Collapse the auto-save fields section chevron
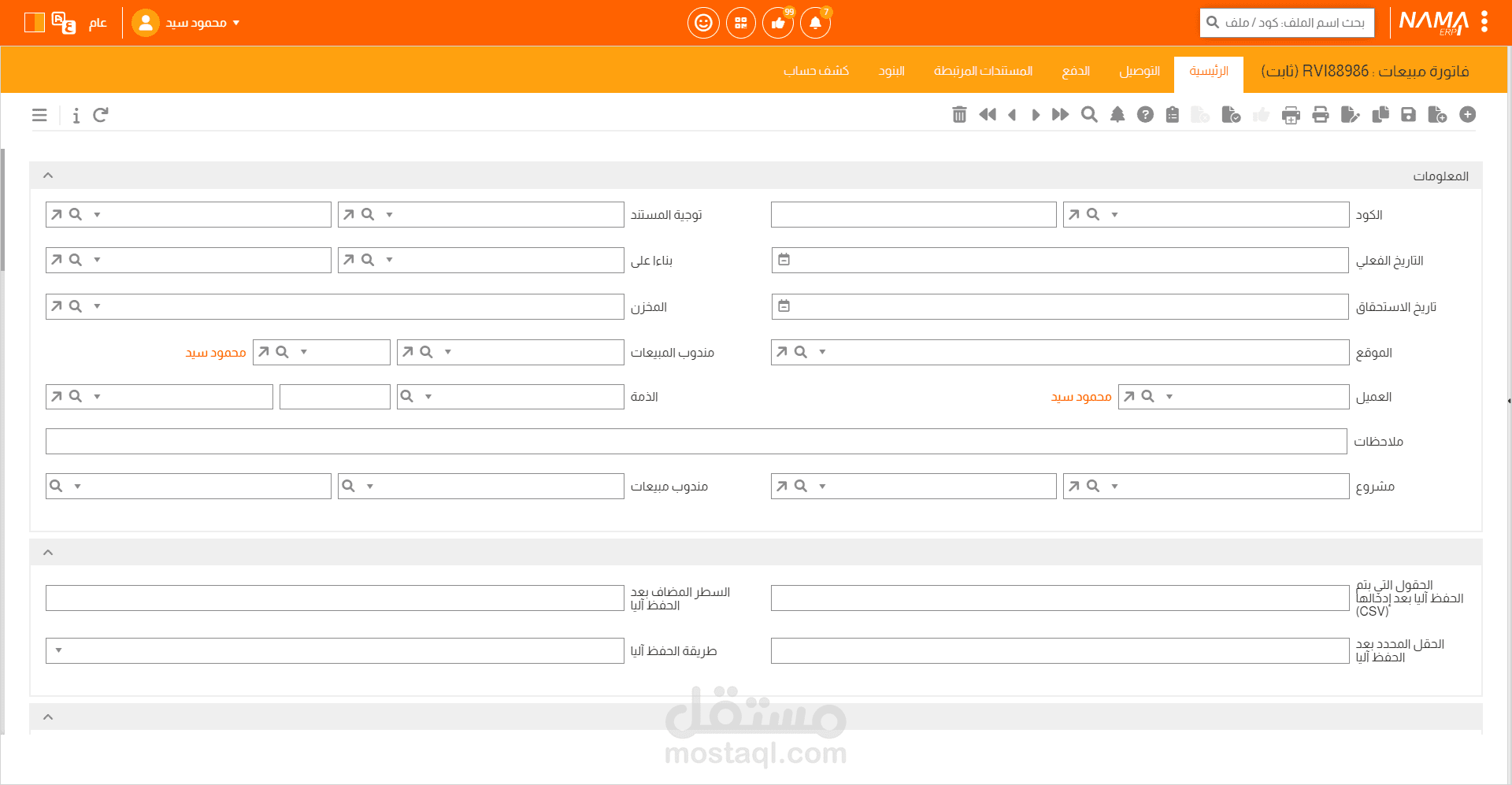The image size is (1512, 785). tap(48, 553)
